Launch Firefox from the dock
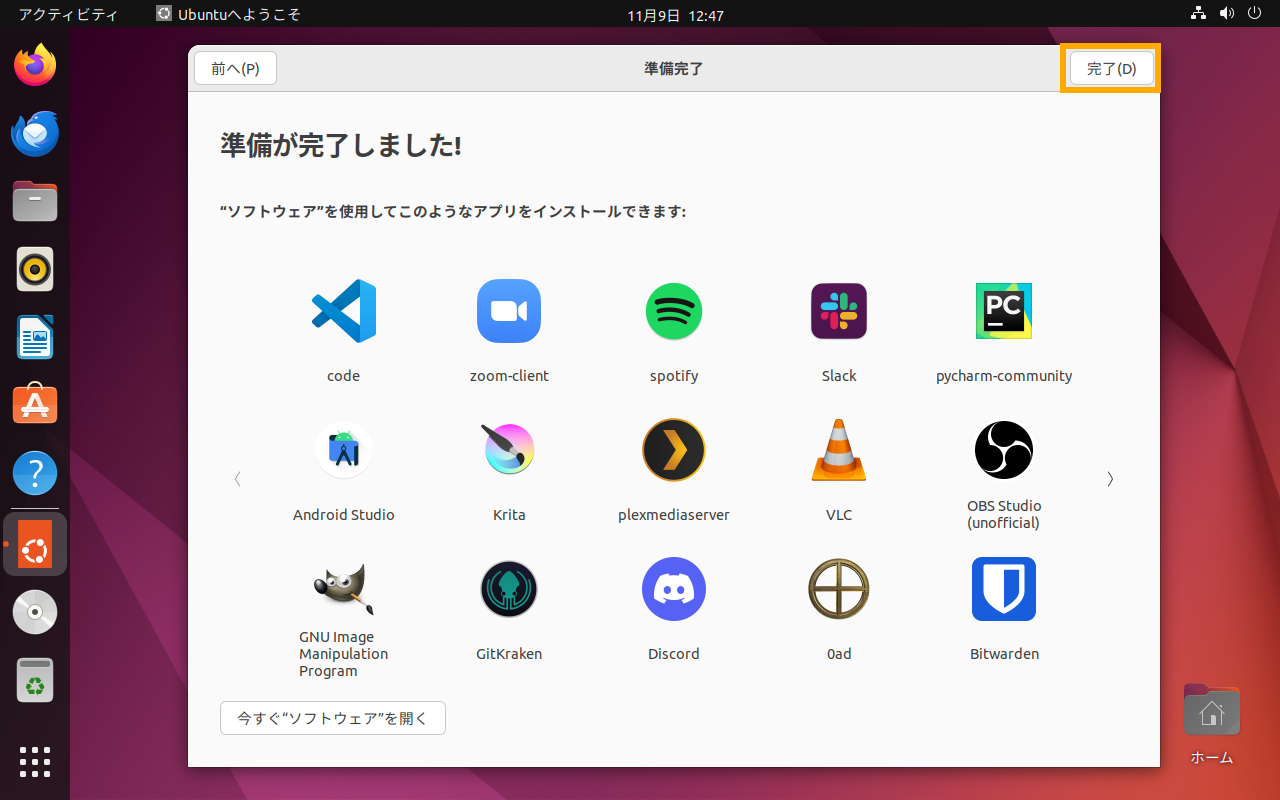Screen dimensions: 1280x800 coord(35,66)
